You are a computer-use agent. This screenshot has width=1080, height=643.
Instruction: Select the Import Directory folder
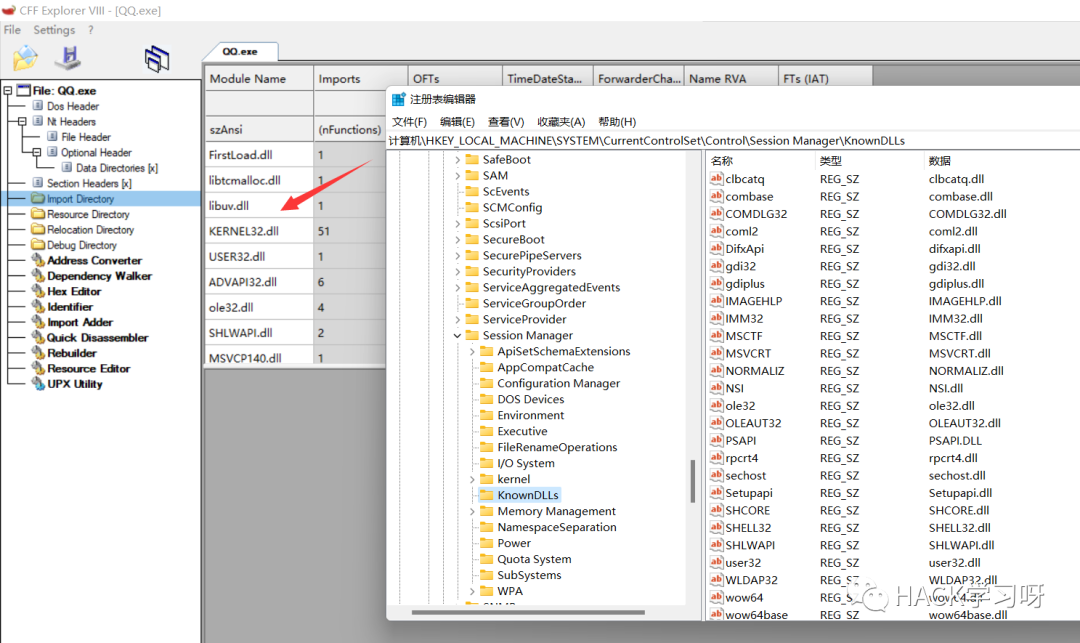(80, 199)
